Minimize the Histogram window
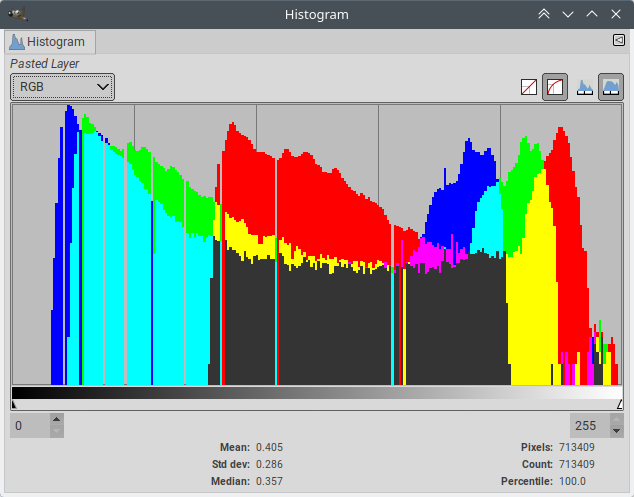This screenshot has width=634, height=497. (x=568, y=14)
